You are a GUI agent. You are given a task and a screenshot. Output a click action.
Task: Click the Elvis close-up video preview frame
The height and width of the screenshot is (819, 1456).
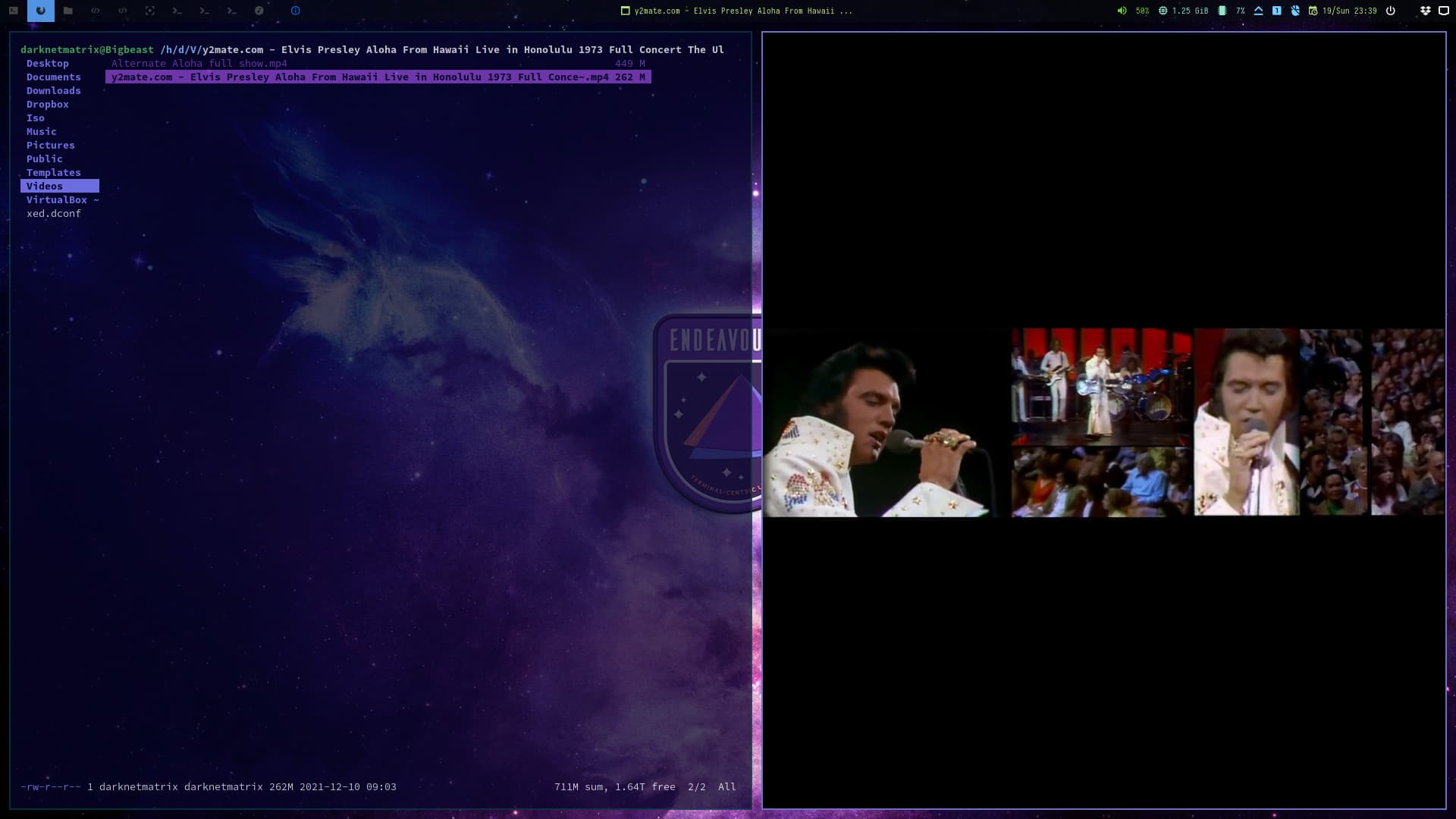[x=880, y=423]
